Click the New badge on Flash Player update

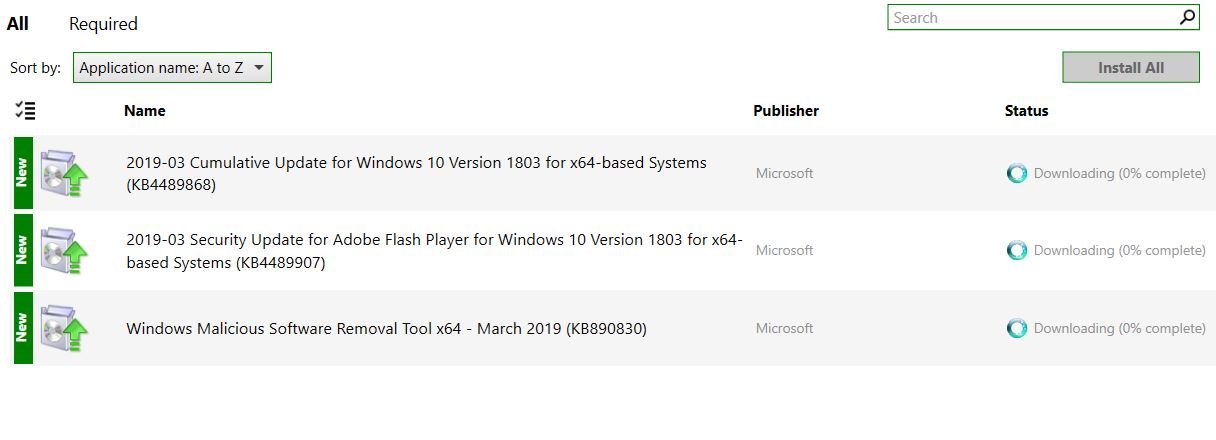click(x=23, y=250)
